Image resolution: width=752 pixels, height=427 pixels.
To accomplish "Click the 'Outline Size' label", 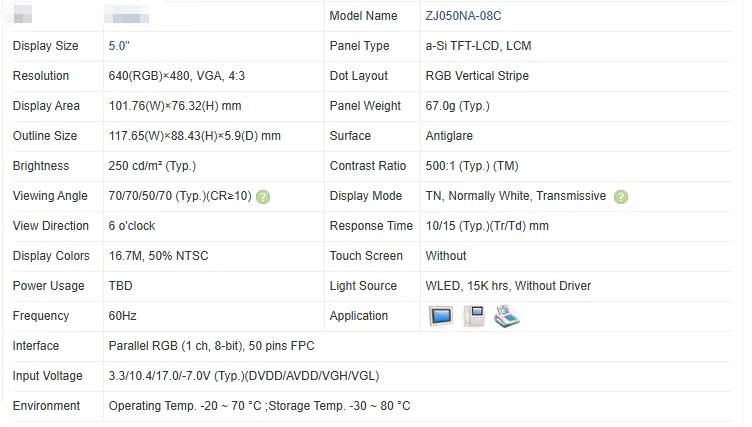I will click(x=45, y=136).
